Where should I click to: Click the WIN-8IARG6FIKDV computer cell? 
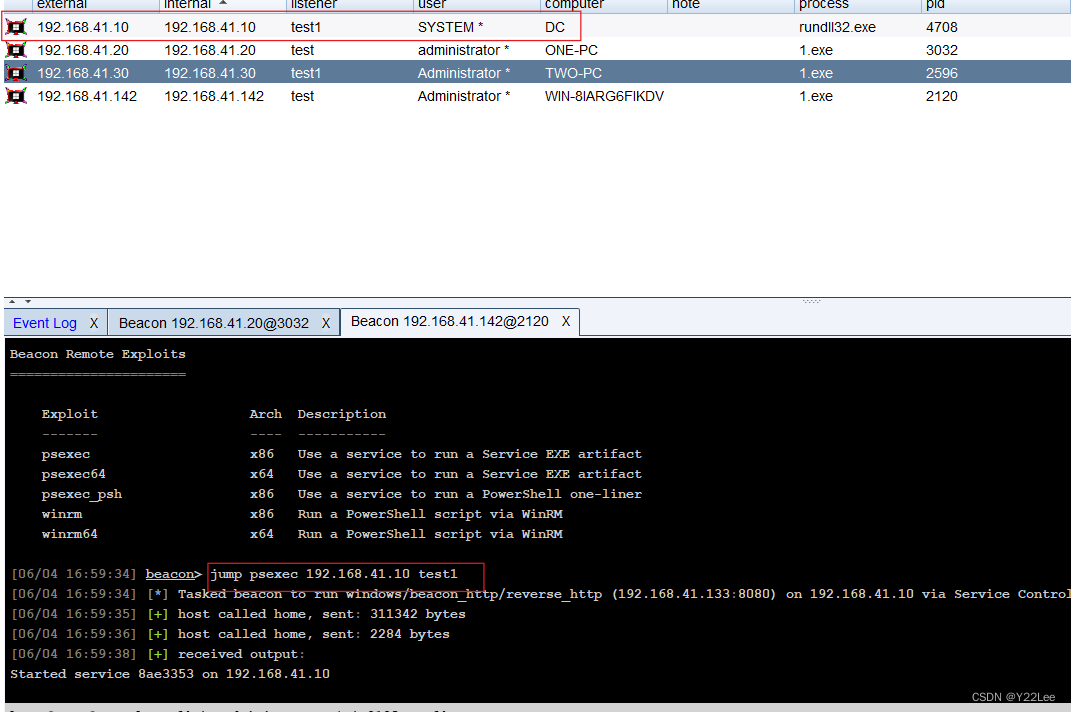[x=604, y=96]
